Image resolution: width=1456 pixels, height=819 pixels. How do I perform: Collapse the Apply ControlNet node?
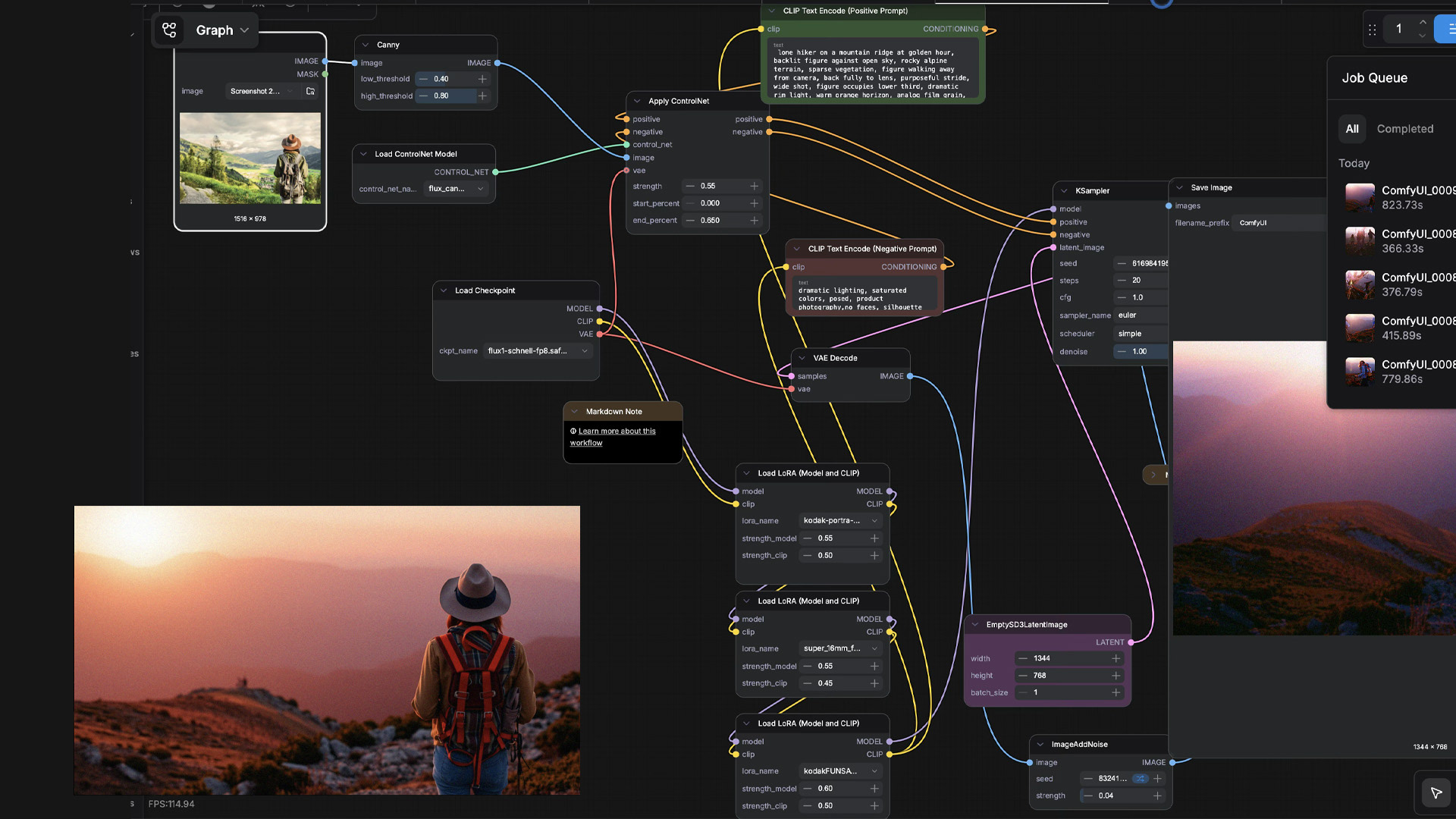pyautogui.click(x=637, y=101)
